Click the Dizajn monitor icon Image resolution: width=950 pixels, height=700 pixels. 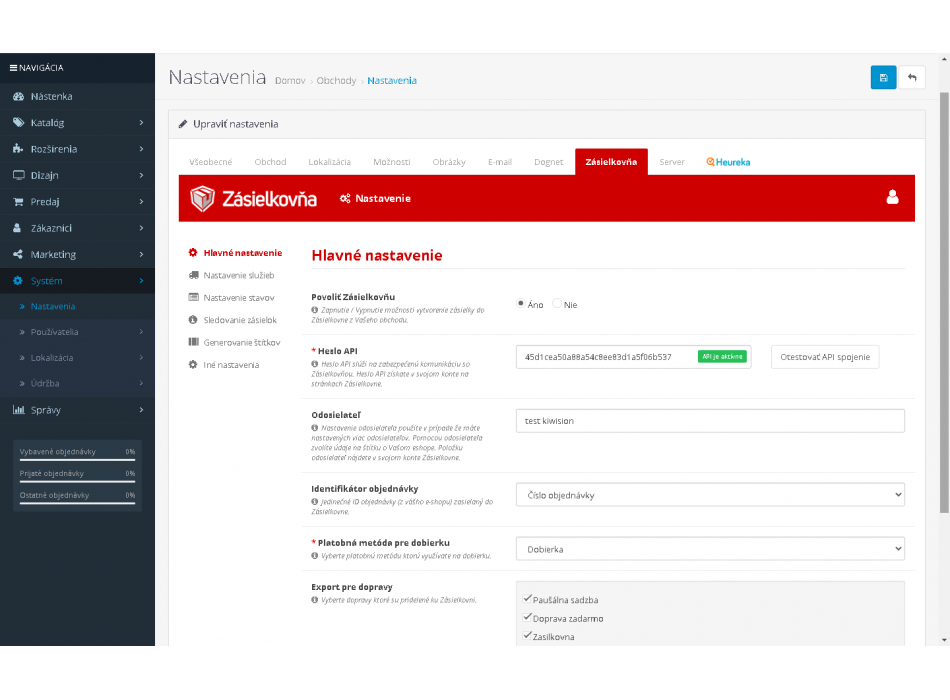(18, 175)
